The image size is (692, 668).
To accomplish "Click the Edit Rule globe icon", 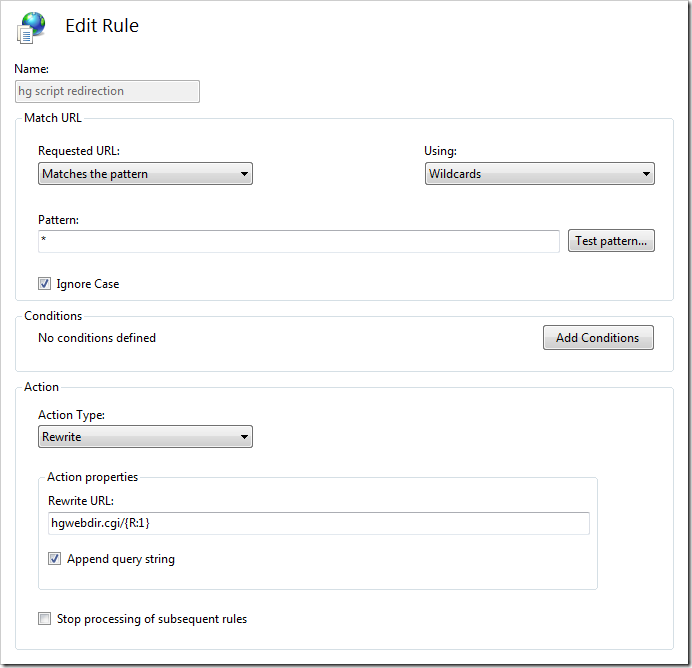I will (x=31, y=28).
